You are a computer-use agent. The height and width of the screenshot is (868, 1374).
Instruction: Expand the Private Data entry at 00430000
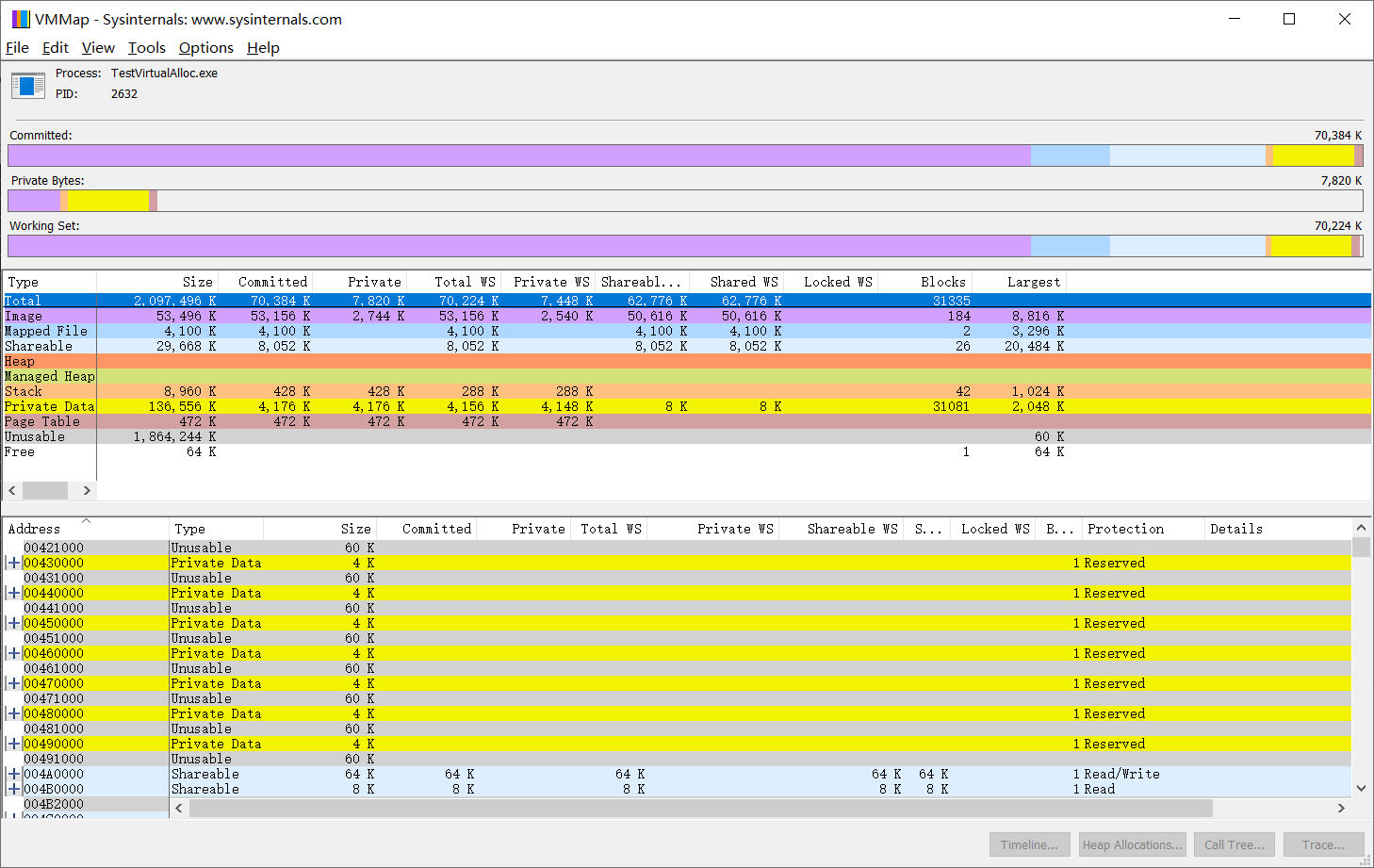click(x=11, y=563)
